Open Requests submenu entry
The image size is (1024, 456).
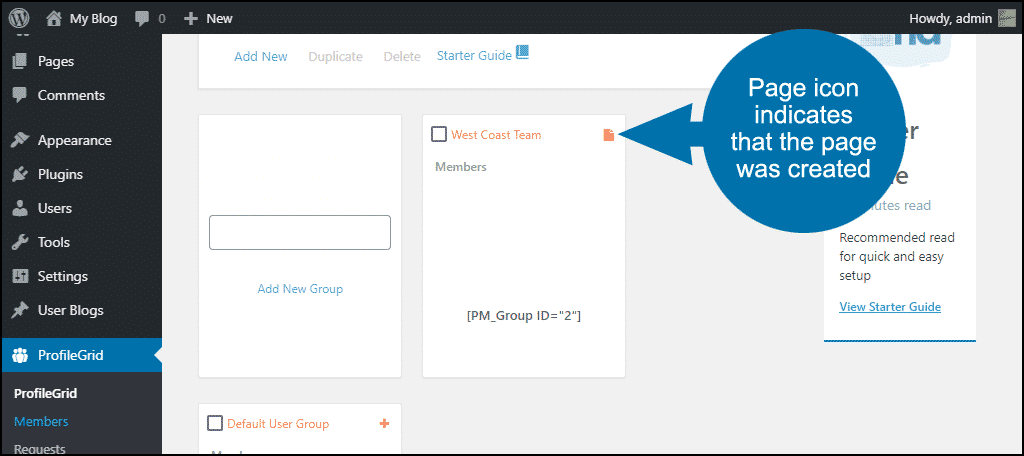click(40, 449)
